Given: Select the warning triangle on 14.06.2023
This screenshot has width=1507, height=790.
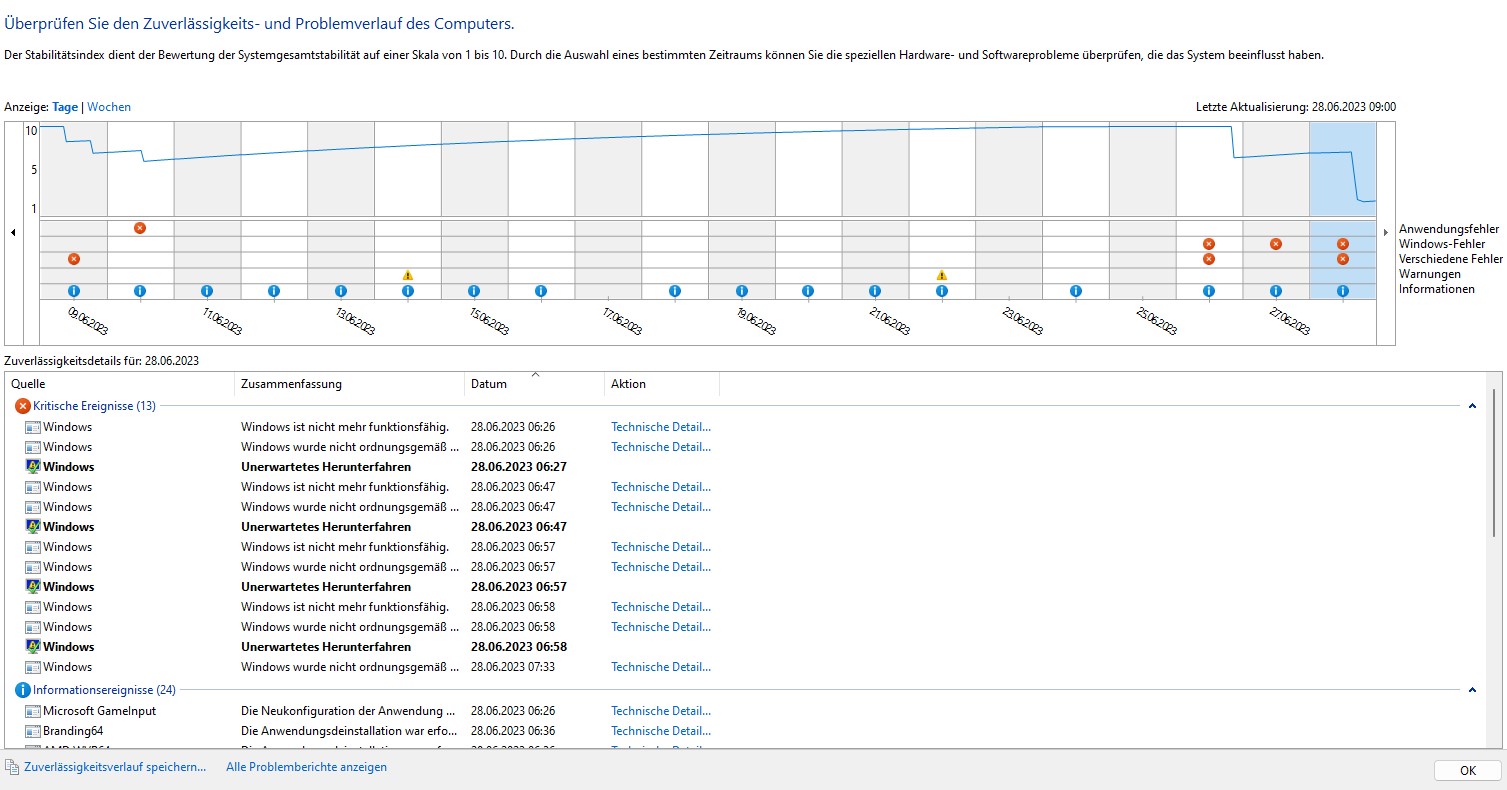Looking at the screenshot, I should (x=407, y=275).
